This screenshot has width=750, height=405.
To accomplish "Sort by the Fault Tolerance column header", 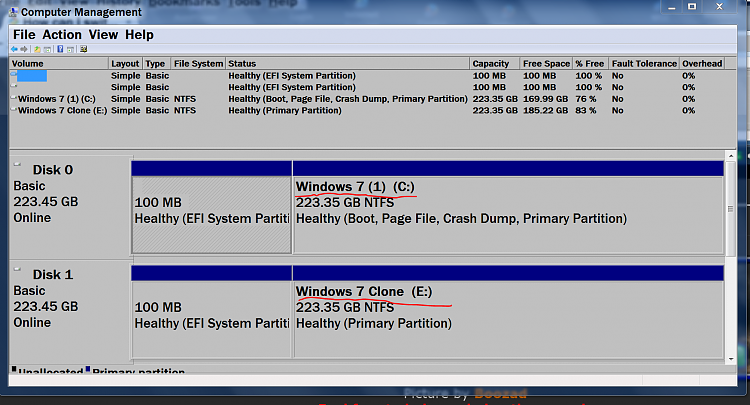I will [643, 64].
